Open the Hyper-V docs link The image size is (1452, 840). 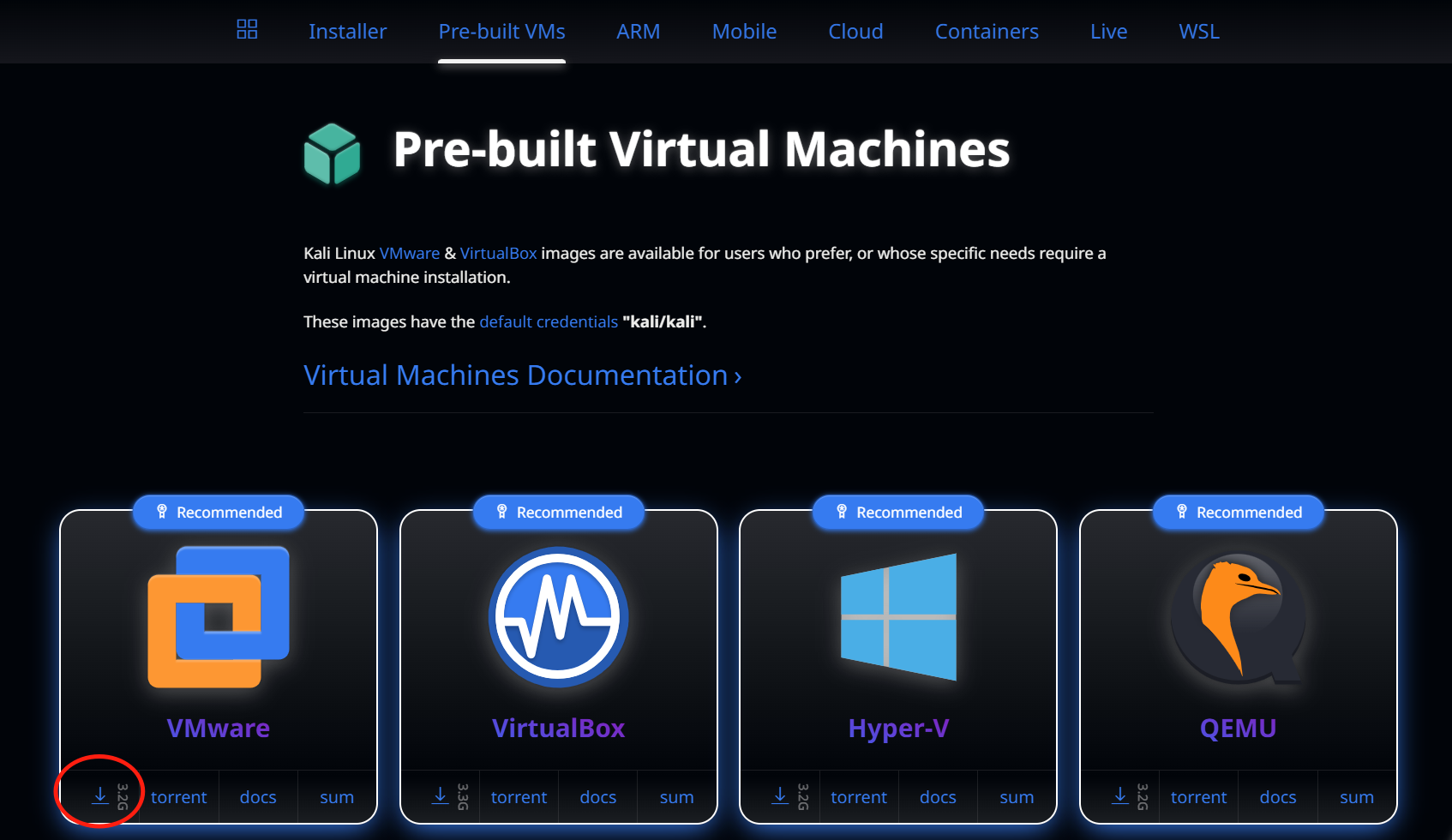click(938, 797)
